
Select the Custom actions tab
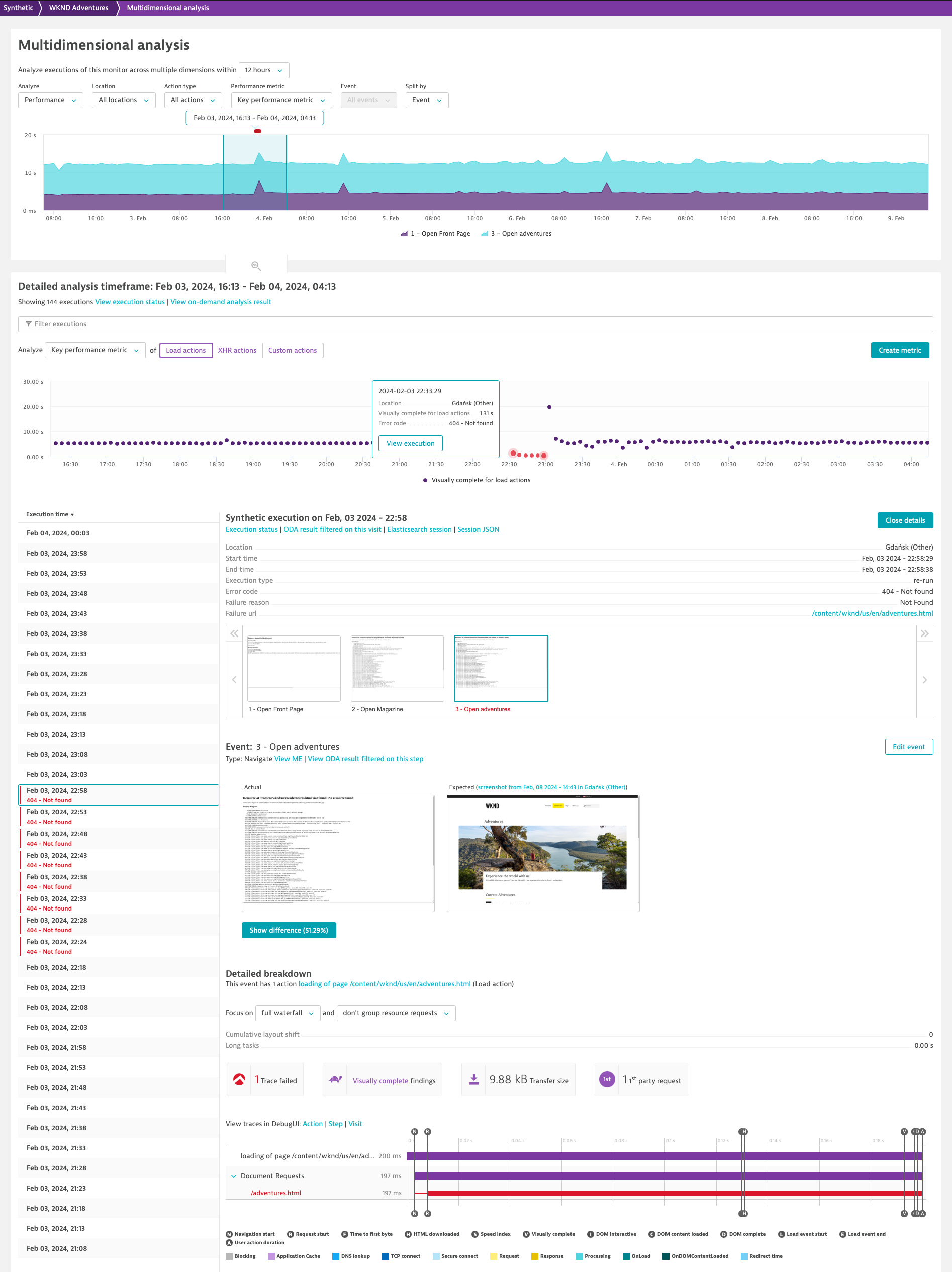click(292, 351)
